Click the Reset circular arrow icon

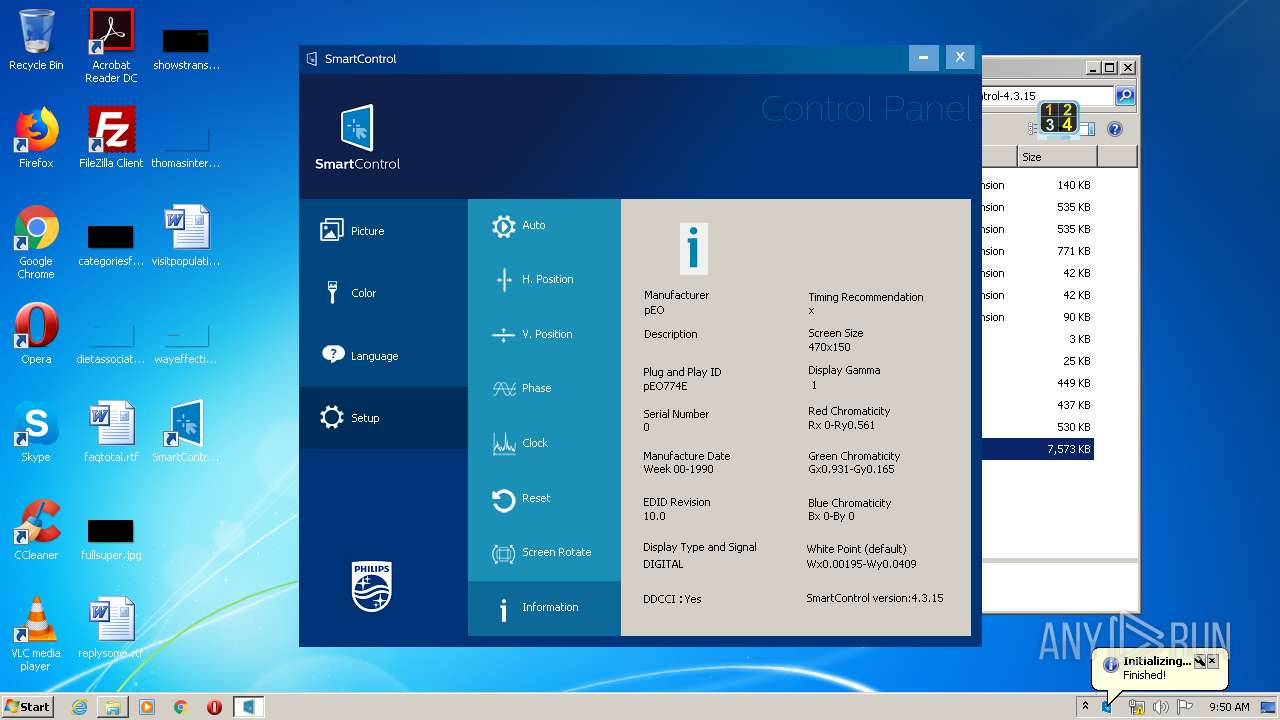(504, 499)
